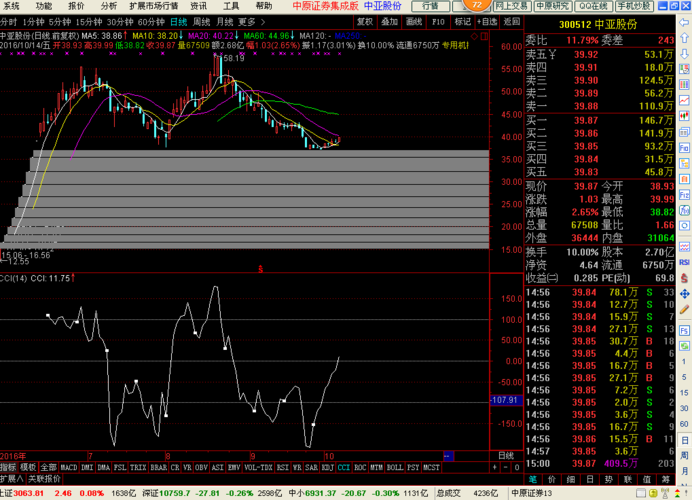
Task: Collapse the 扩展∧ panel
Action: (11, 479)
